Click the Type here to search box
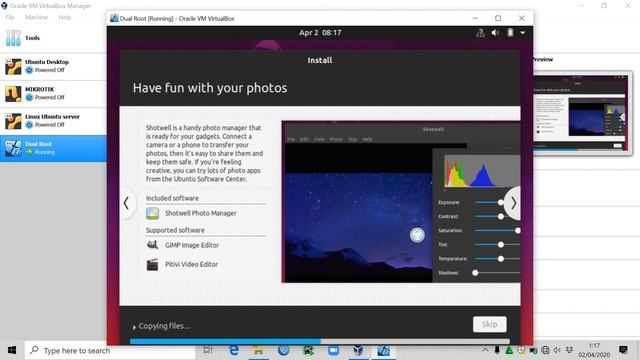Screen dimensions: 640x360 point(109,350)
